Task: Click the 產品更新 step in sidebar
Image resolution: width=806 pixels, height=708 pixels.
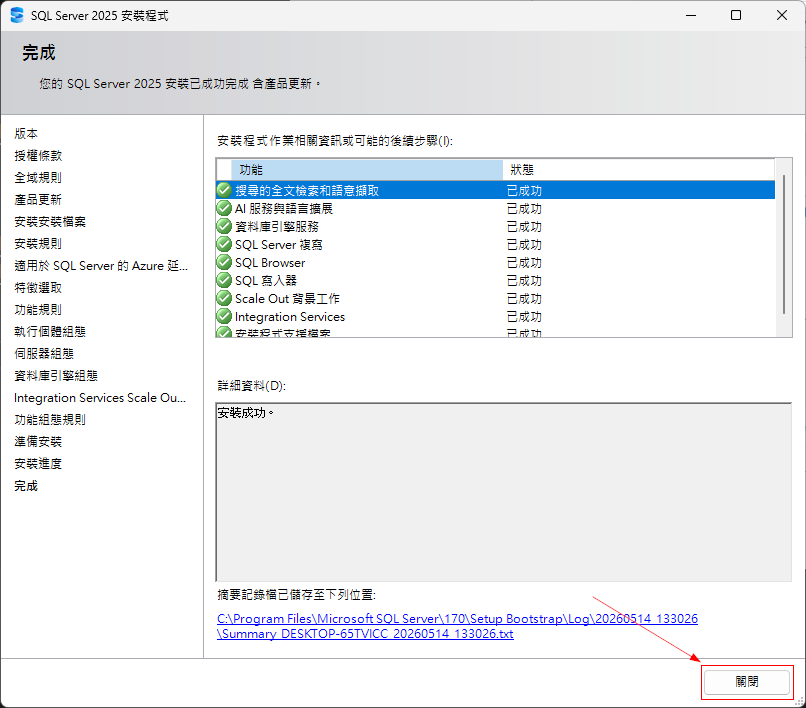Action: [x=38, y=200]
